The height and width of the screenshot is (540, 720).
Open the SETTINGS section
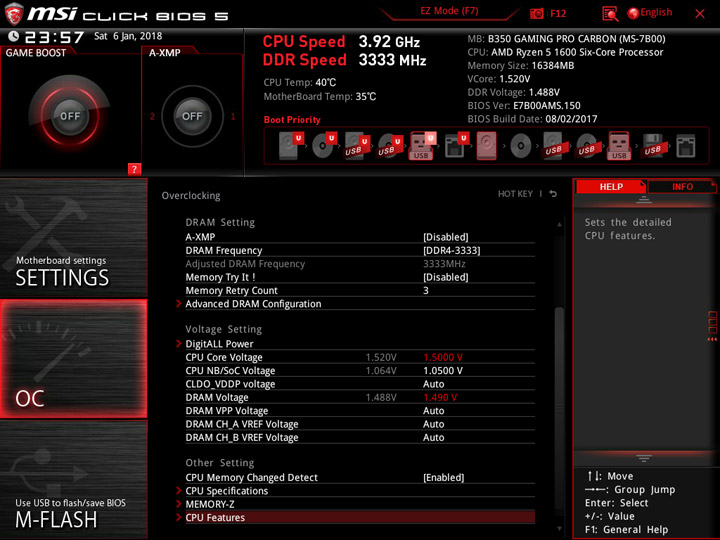(73, 238)
